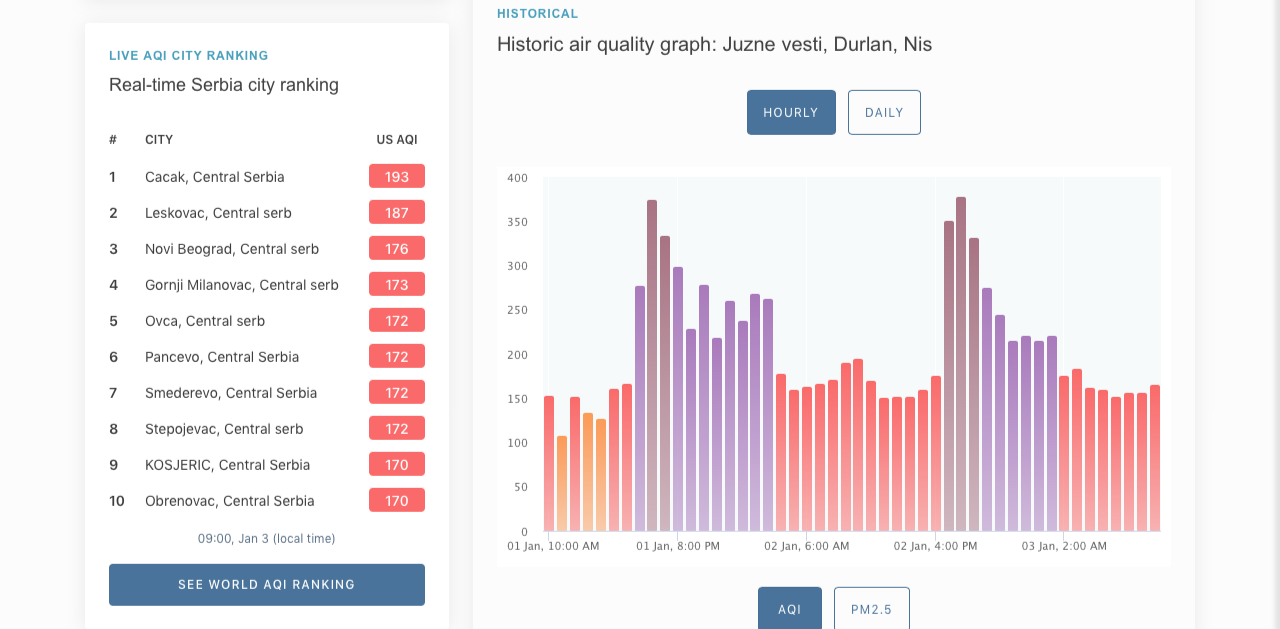1280x629 pixels.
Task: Click the 193 AQI badge for Cacak
Action: point(397,177)
